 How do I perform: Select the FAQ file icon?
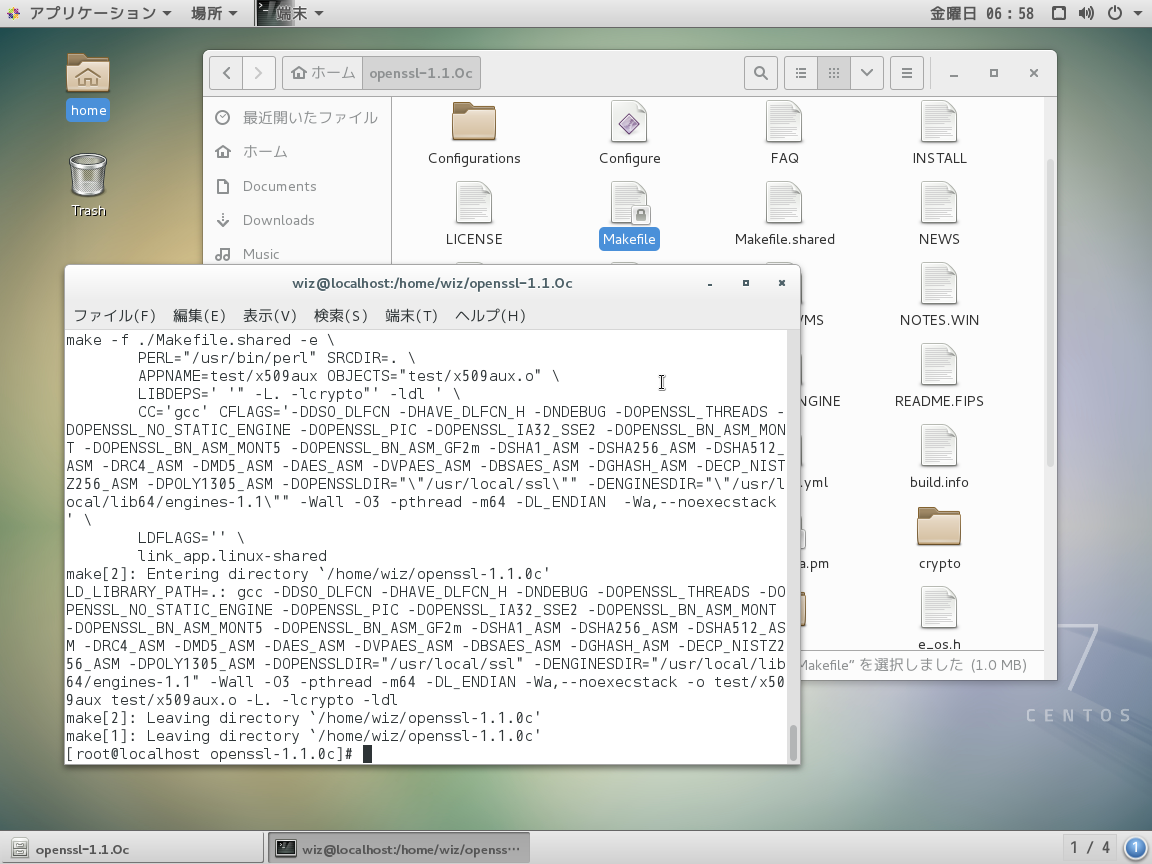(x=784, y=122)
